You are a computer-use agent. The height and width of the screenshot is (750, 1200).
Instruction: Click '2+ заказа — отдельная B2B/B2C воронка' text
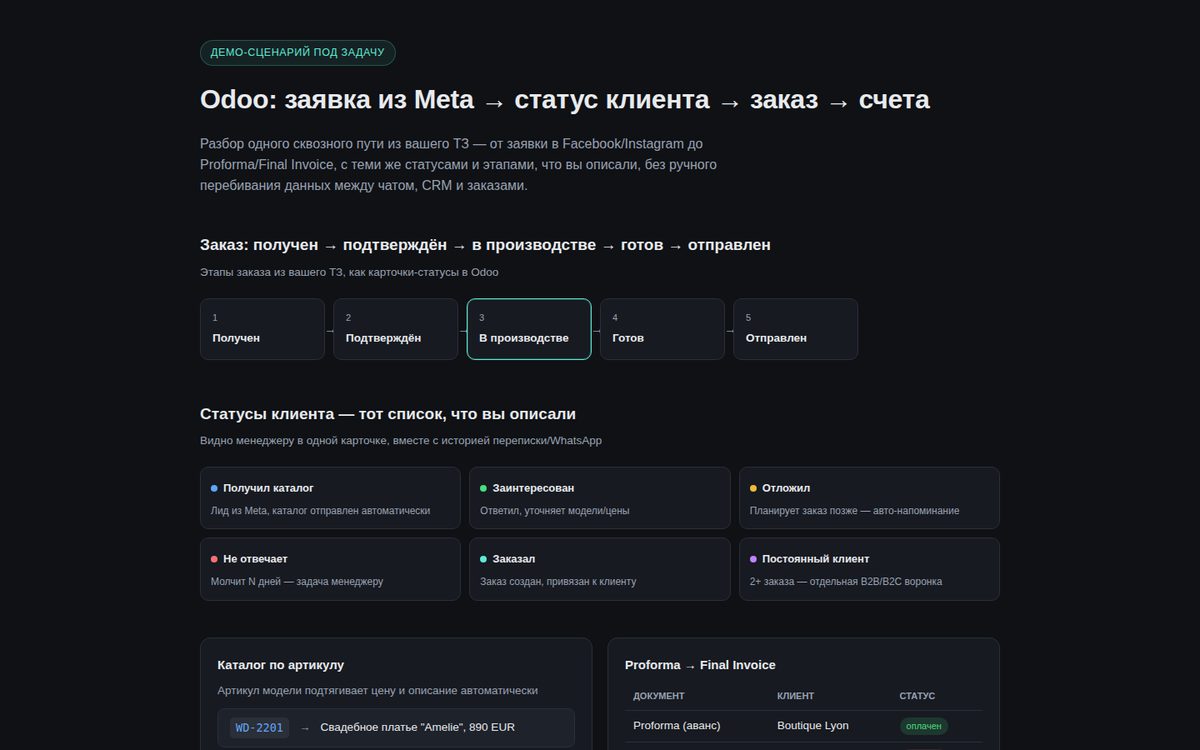(x=846, y=581)
